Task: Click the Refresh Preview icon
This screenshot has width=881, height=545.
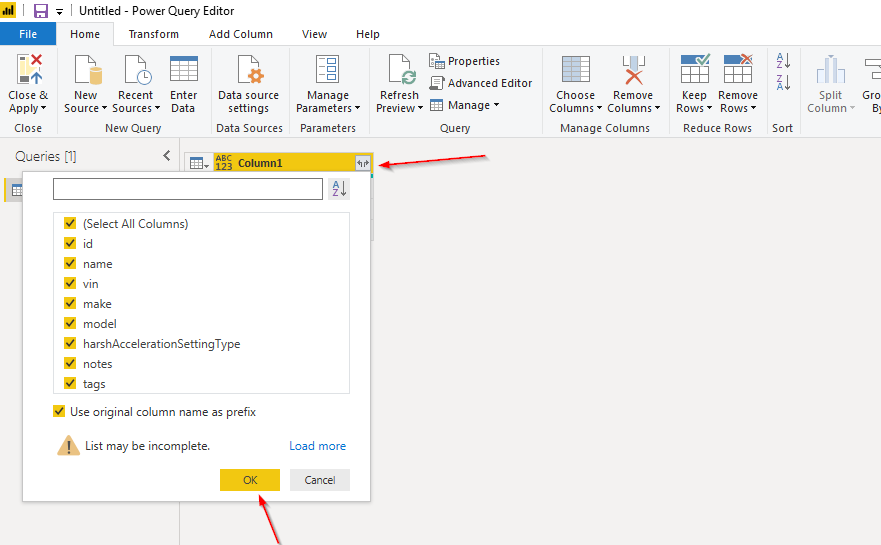Action: pos(401,69)
